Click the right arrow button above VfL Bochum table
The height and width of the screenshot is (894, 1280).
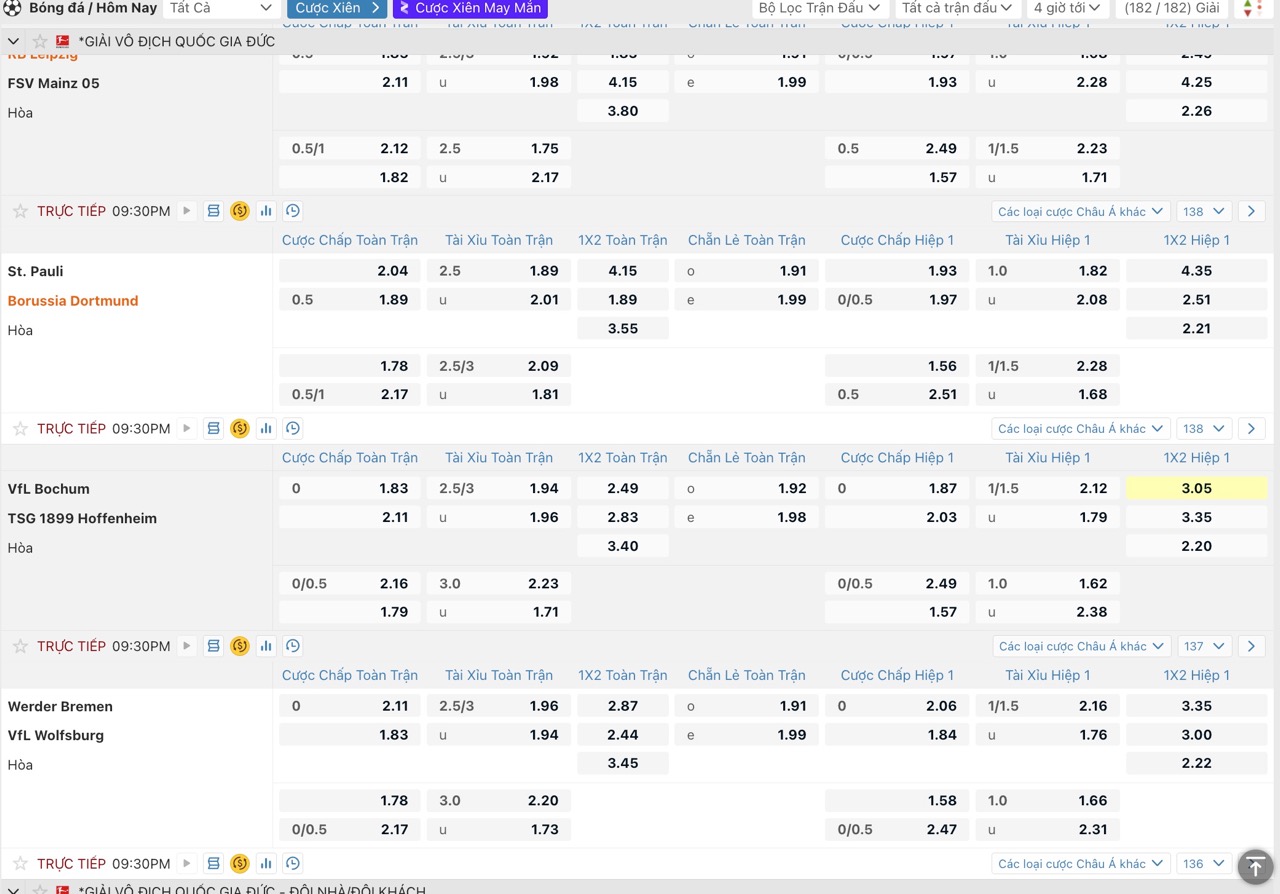1251,429
